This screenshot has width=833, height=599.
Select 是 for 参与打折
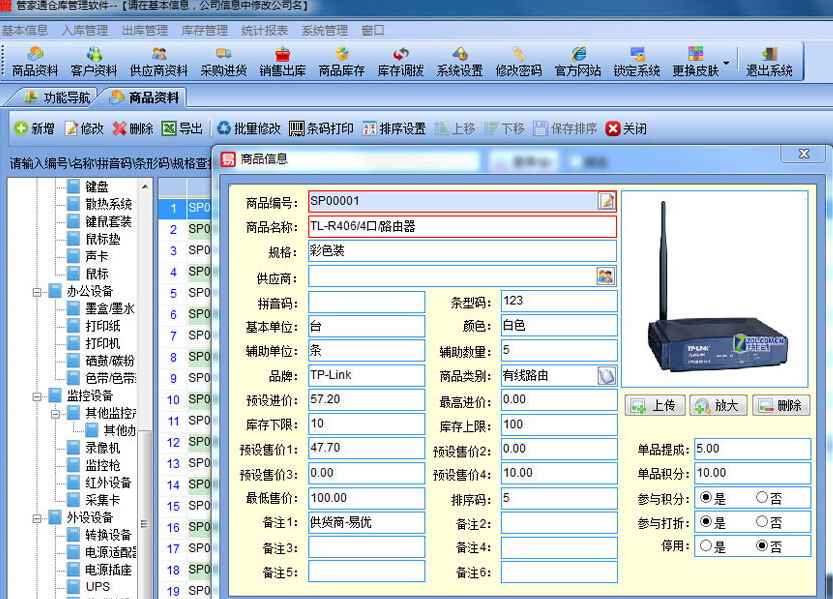coord(706,521)
